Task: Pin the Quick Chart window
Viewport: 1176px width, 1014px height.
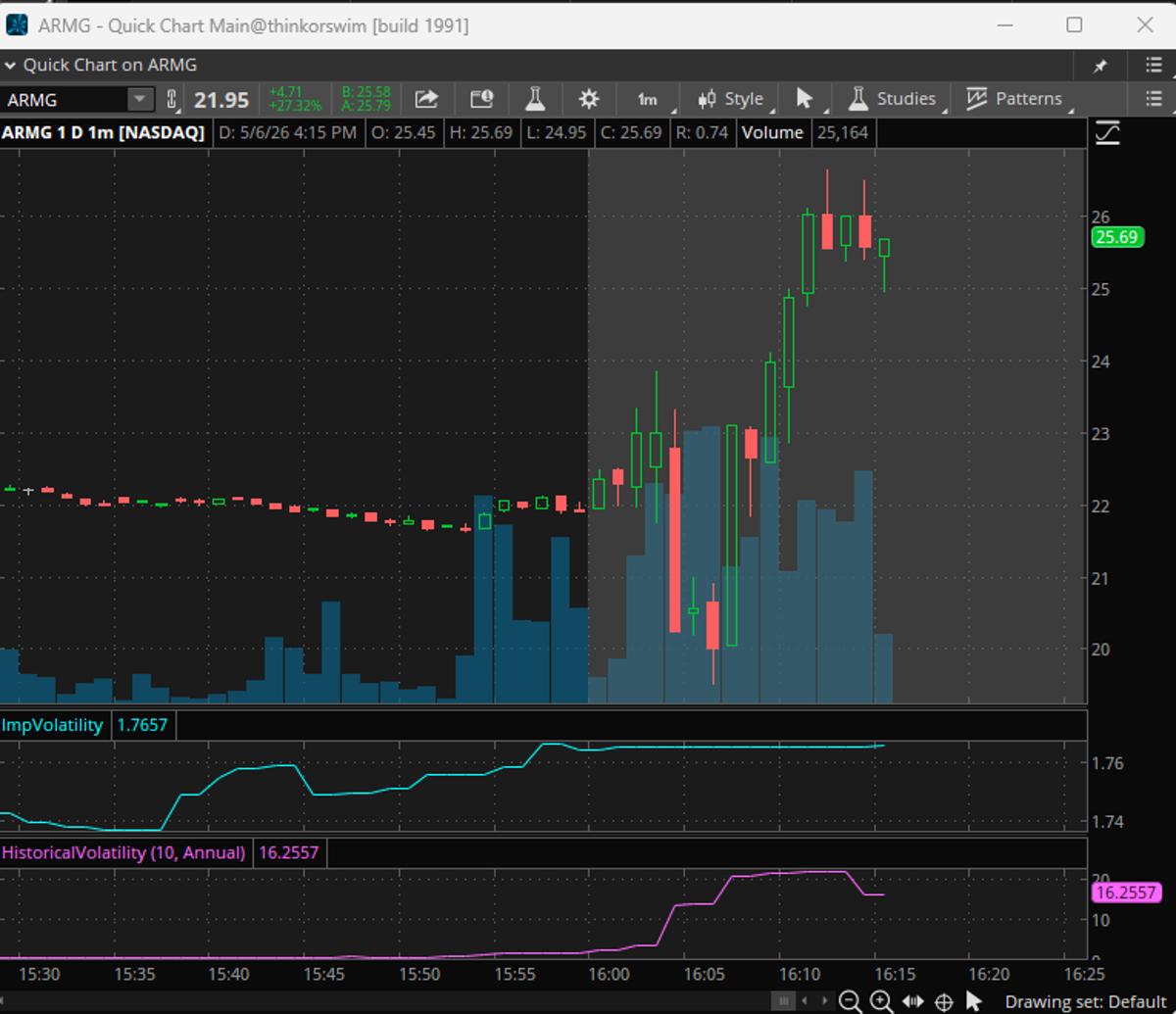Action: pyautogui.click(x=1101, y=66)
